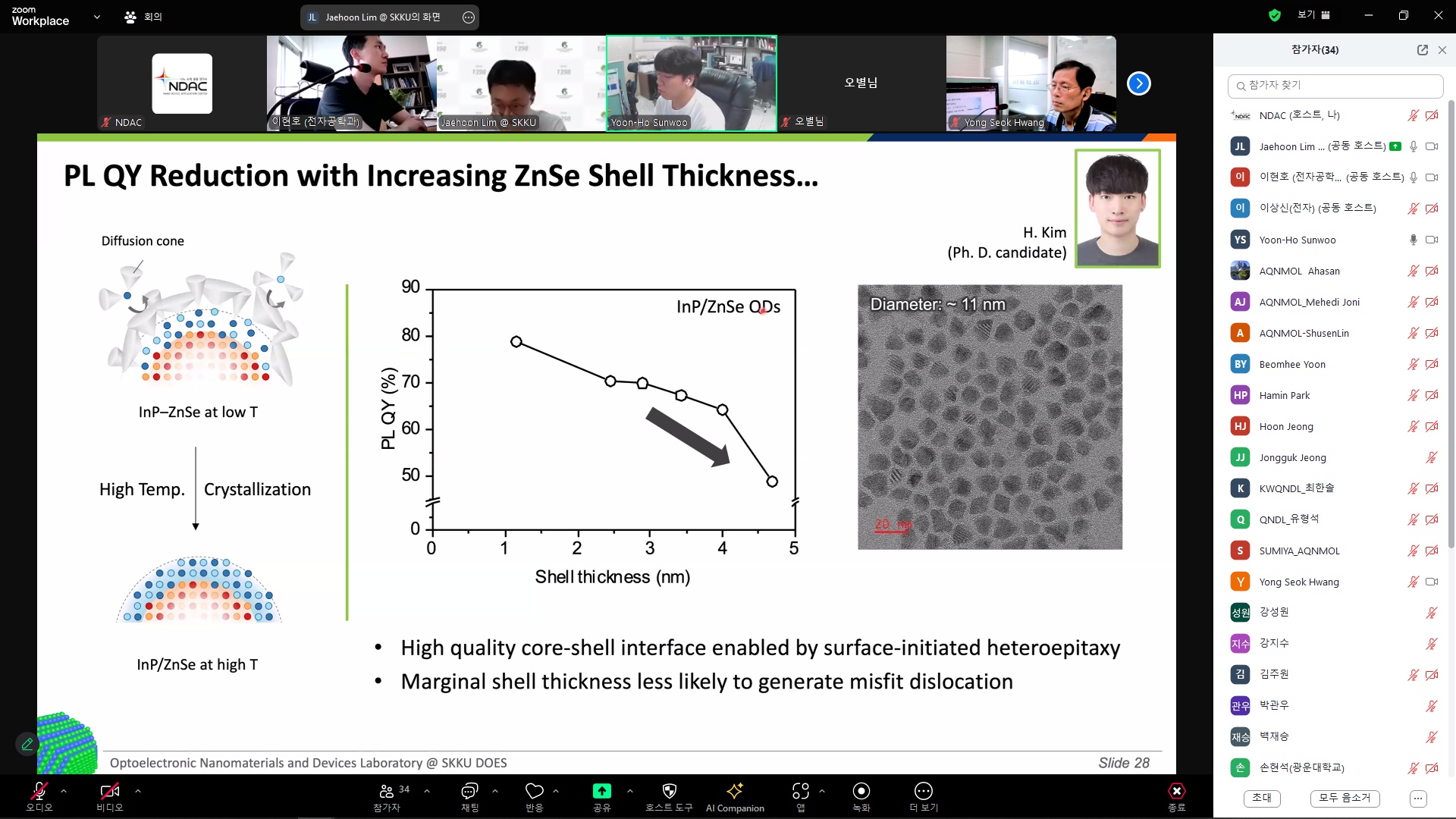Select the NDAC video thumbnail
This screenshot has height=819, width=1456.
click(x=182, y=83)
